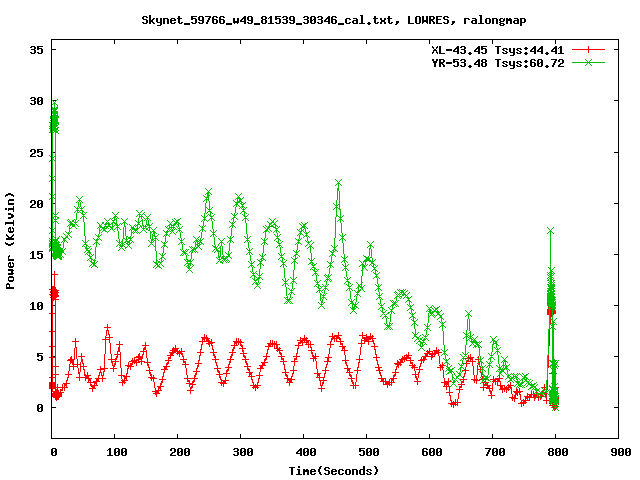The width and height of the screenshot is (640, 480).
Task: Click the x-axis tick label 100
Action: tap(117, 452)
